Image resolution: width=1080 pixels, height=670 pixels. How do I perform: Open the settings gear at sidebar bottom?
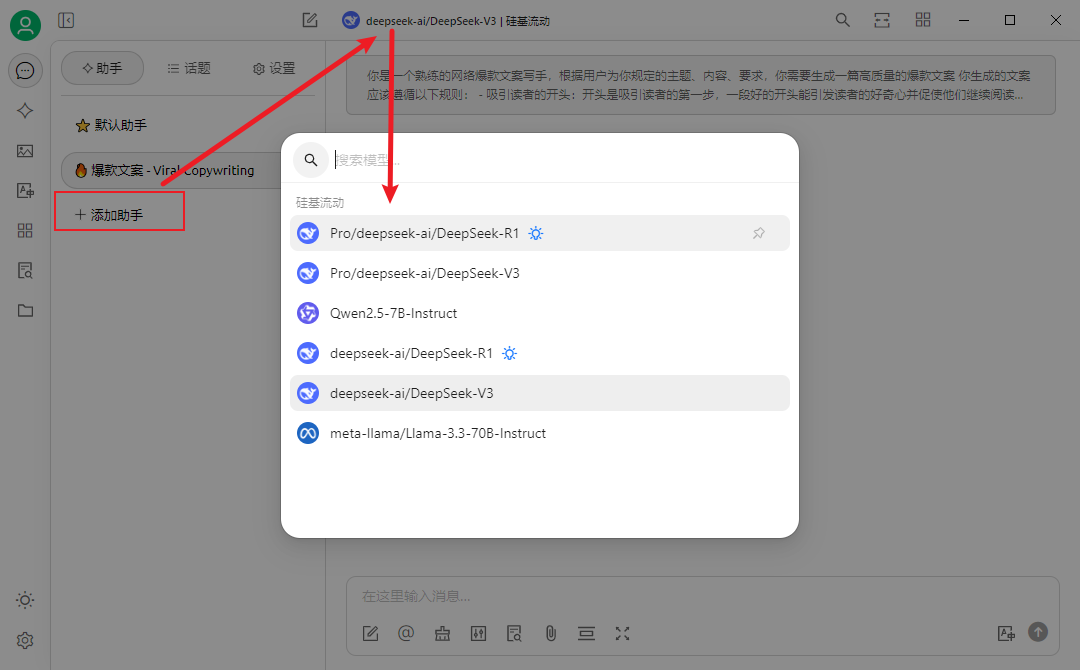click(x=25, y=640)
